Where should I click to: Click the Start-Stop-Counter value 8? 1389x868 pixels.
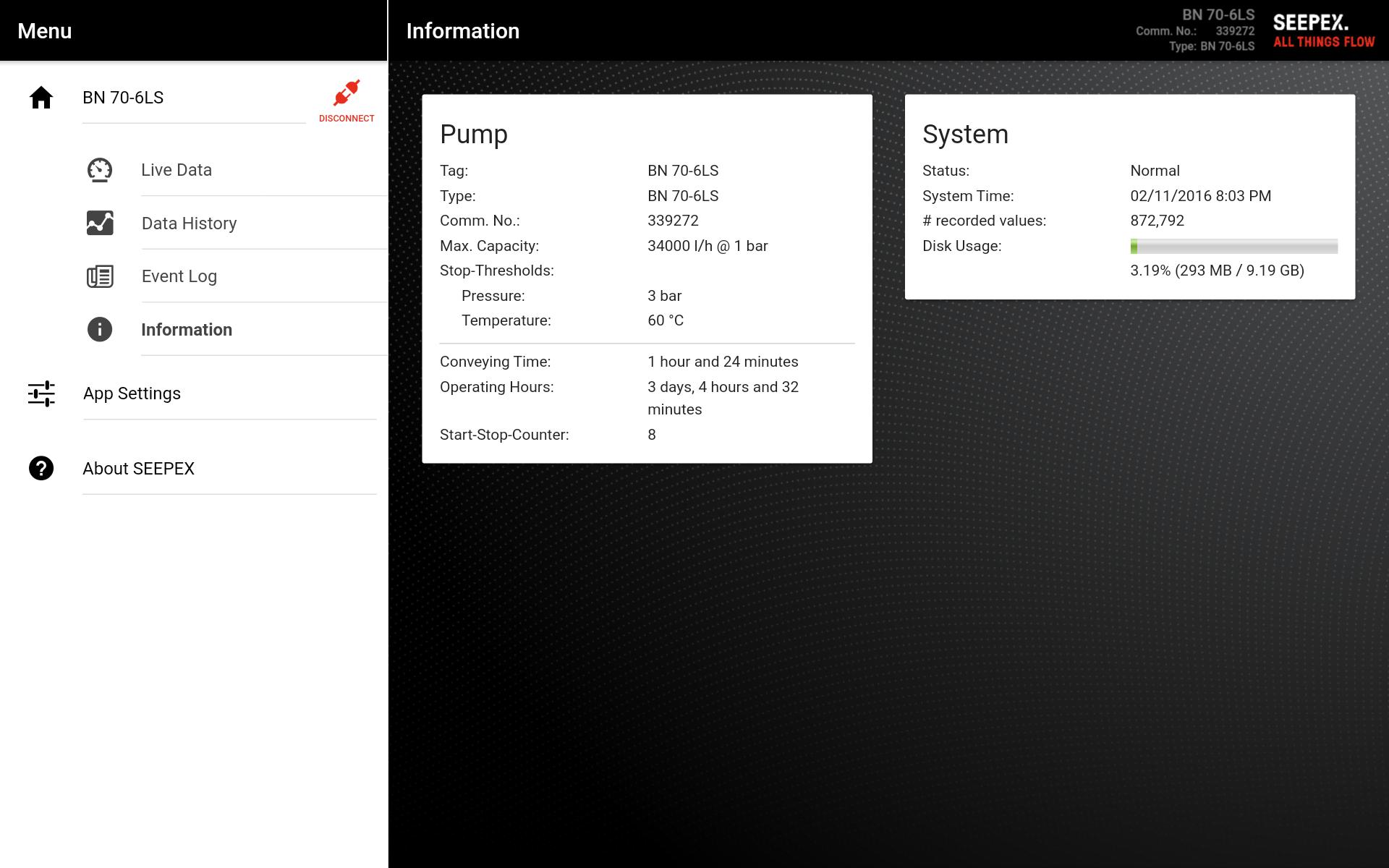click(x=652, y=435)
